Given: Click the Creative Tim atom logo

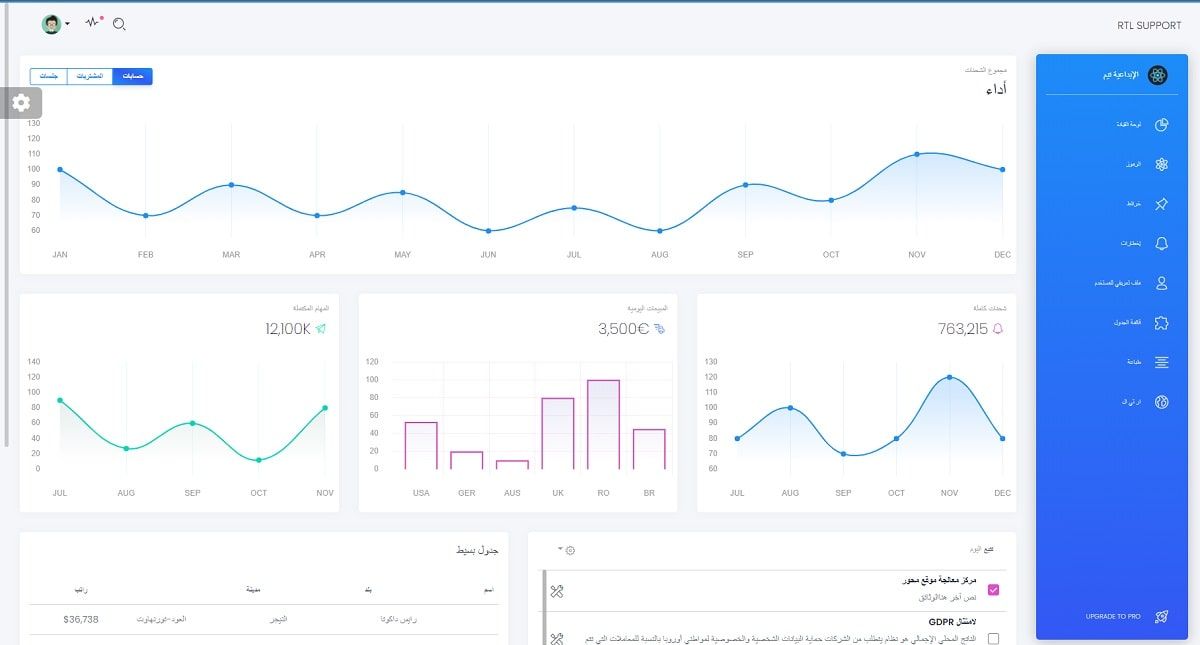Looking at the screenshot, I should click(x=1158, y=74).
